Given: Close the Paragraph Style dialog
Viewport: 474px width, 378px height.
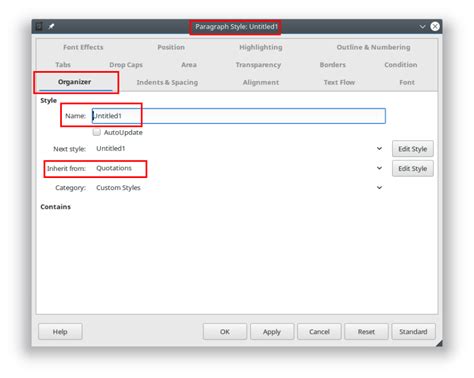Looking at the screenshot, I should coord(435,26).
